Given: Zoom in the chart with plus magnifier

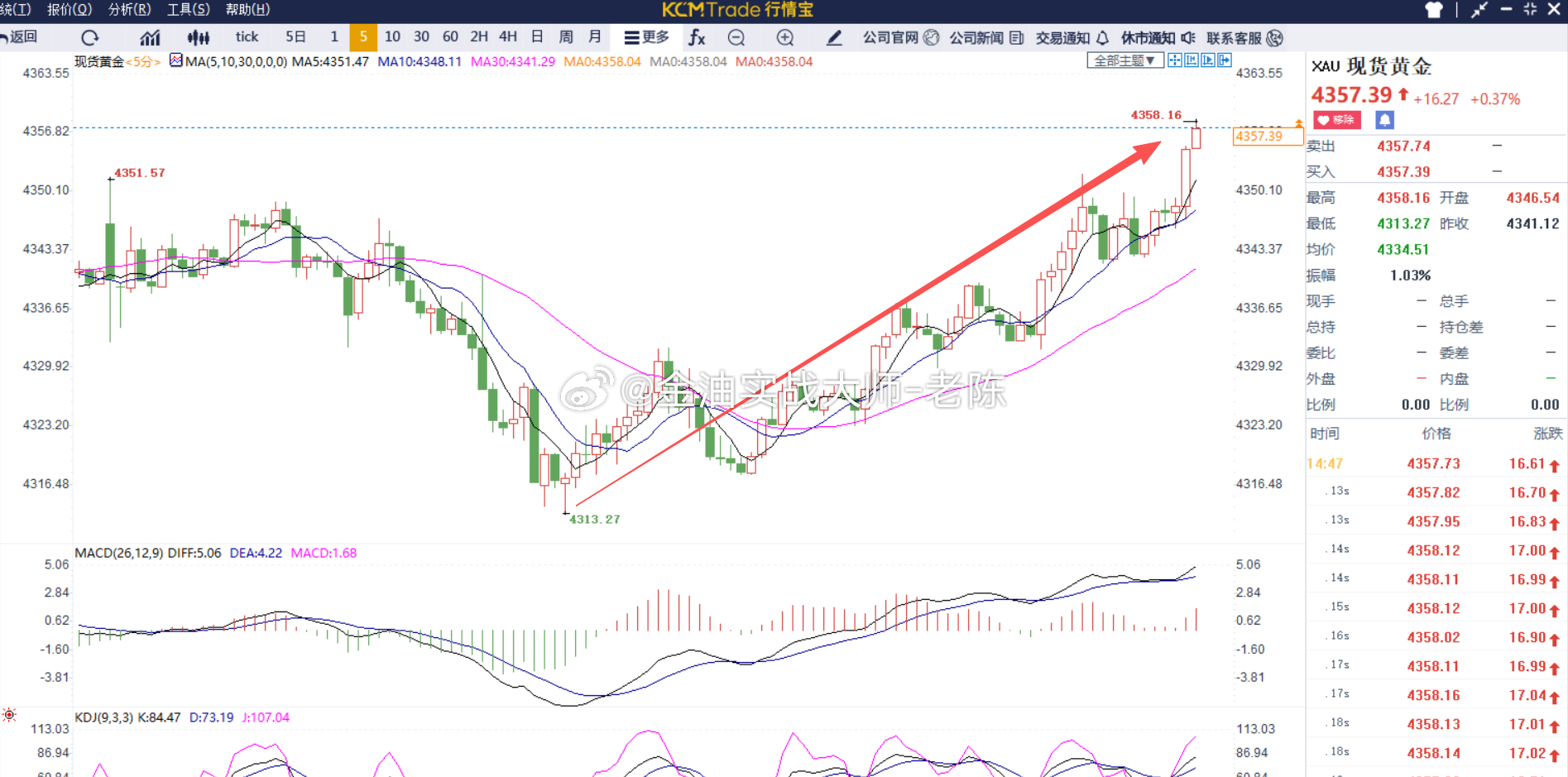Looking at the screenshot, I should 785,37.
